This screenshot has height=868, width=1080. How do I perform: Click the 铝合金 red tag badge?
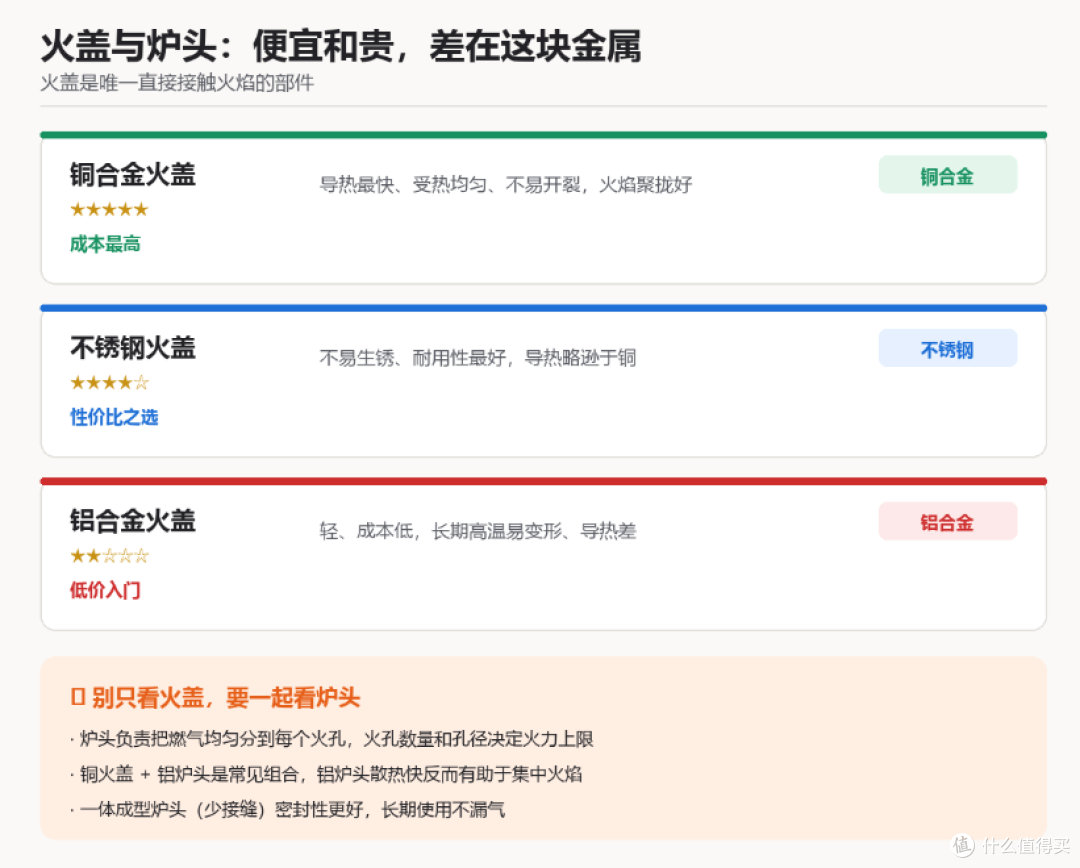click(x=947, y=521)
